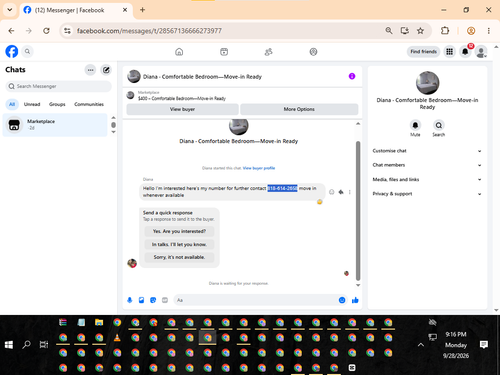Open the Facebook menu grid icon
This screenshot has width=500, height=375.
tap(449, 52)
